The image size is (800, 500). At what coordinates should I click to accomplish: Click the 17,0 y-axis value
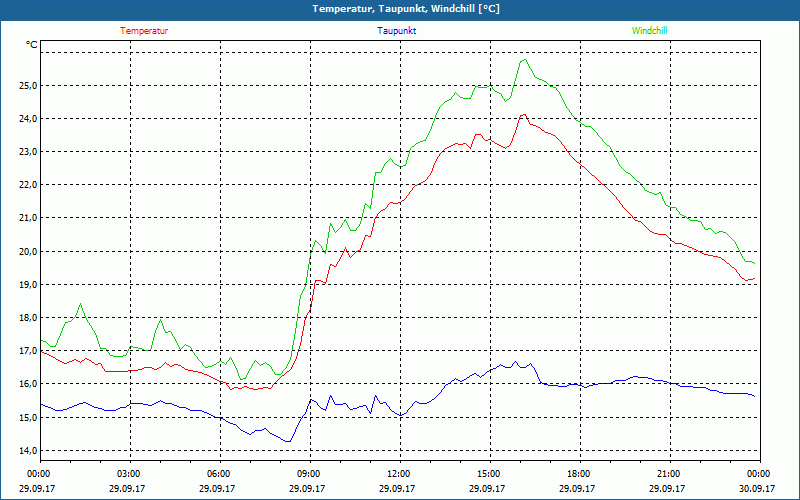[x=28, y=351]
